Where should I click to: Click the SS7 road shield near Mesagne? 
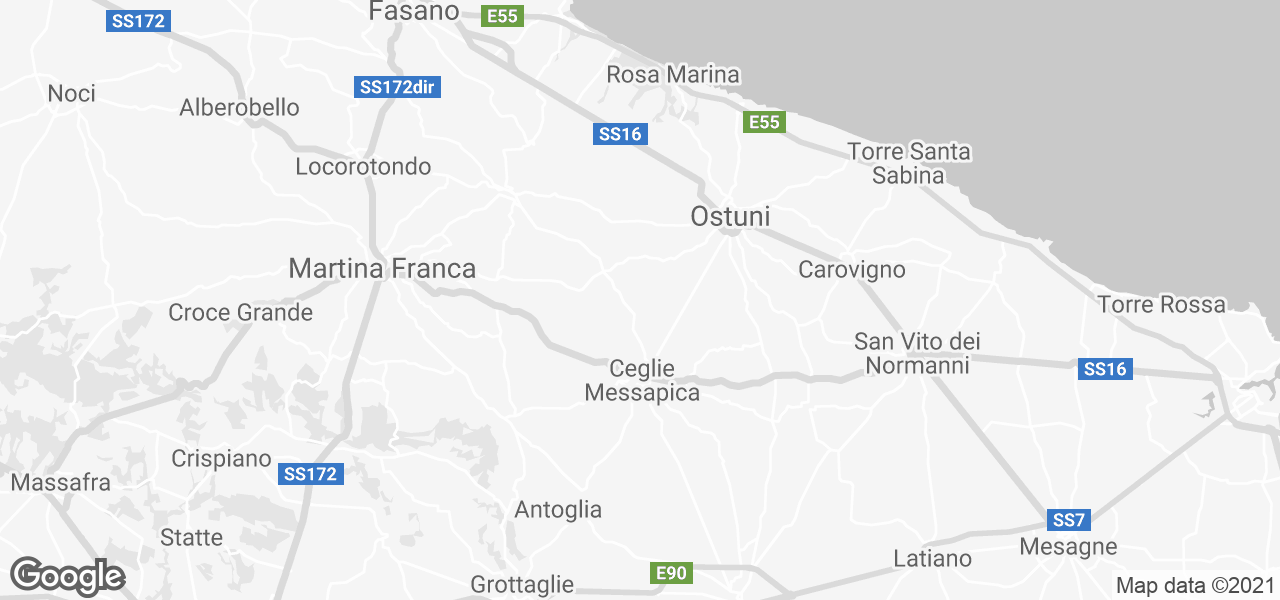(x=1069, y=520)
